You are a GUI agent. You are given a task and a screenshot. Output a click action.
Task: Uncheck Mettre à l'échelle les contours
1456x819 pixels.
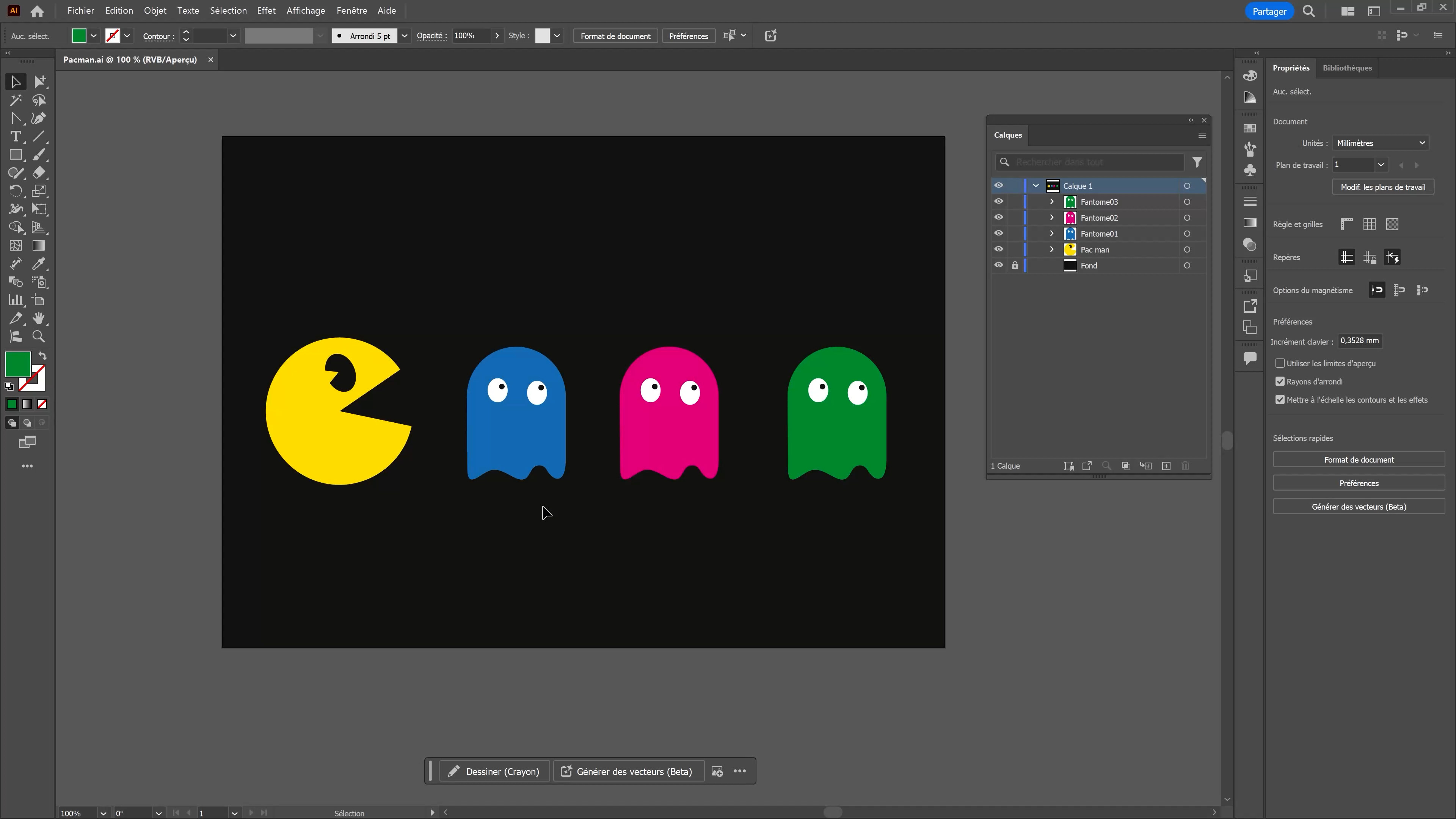tap(1280, 400)
